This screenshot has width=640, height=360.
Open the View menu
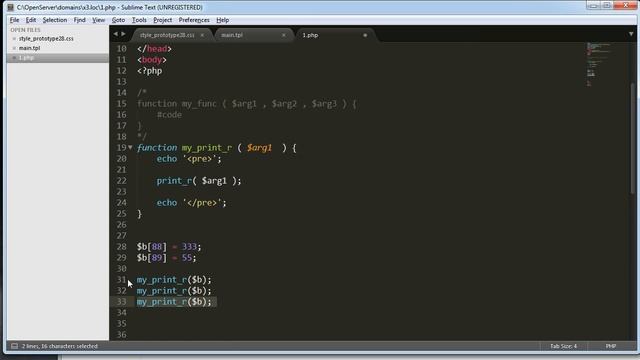coord(98,20)
